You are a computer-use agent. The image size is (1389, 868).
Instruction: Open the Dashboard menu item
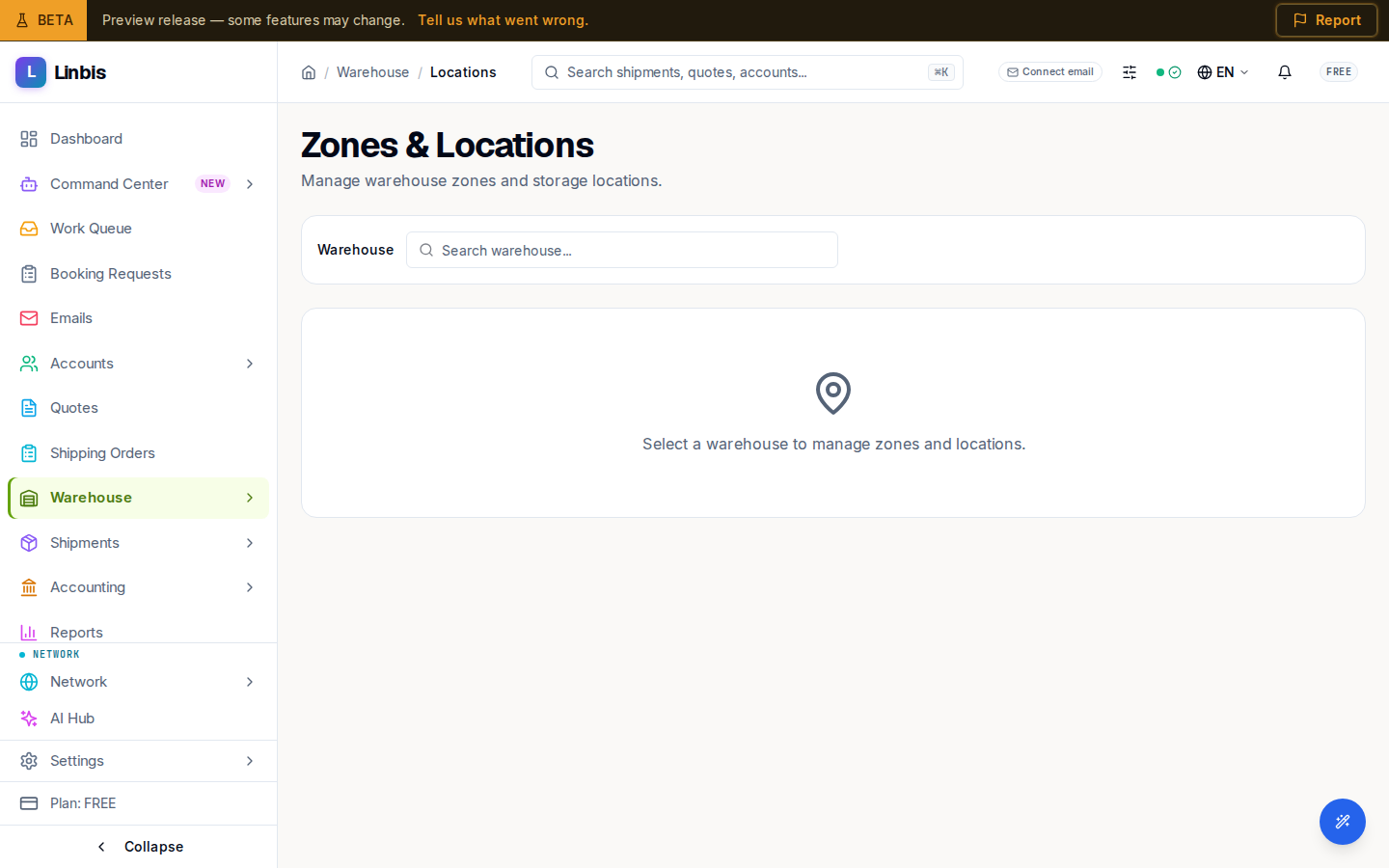(x=138, y=139)
